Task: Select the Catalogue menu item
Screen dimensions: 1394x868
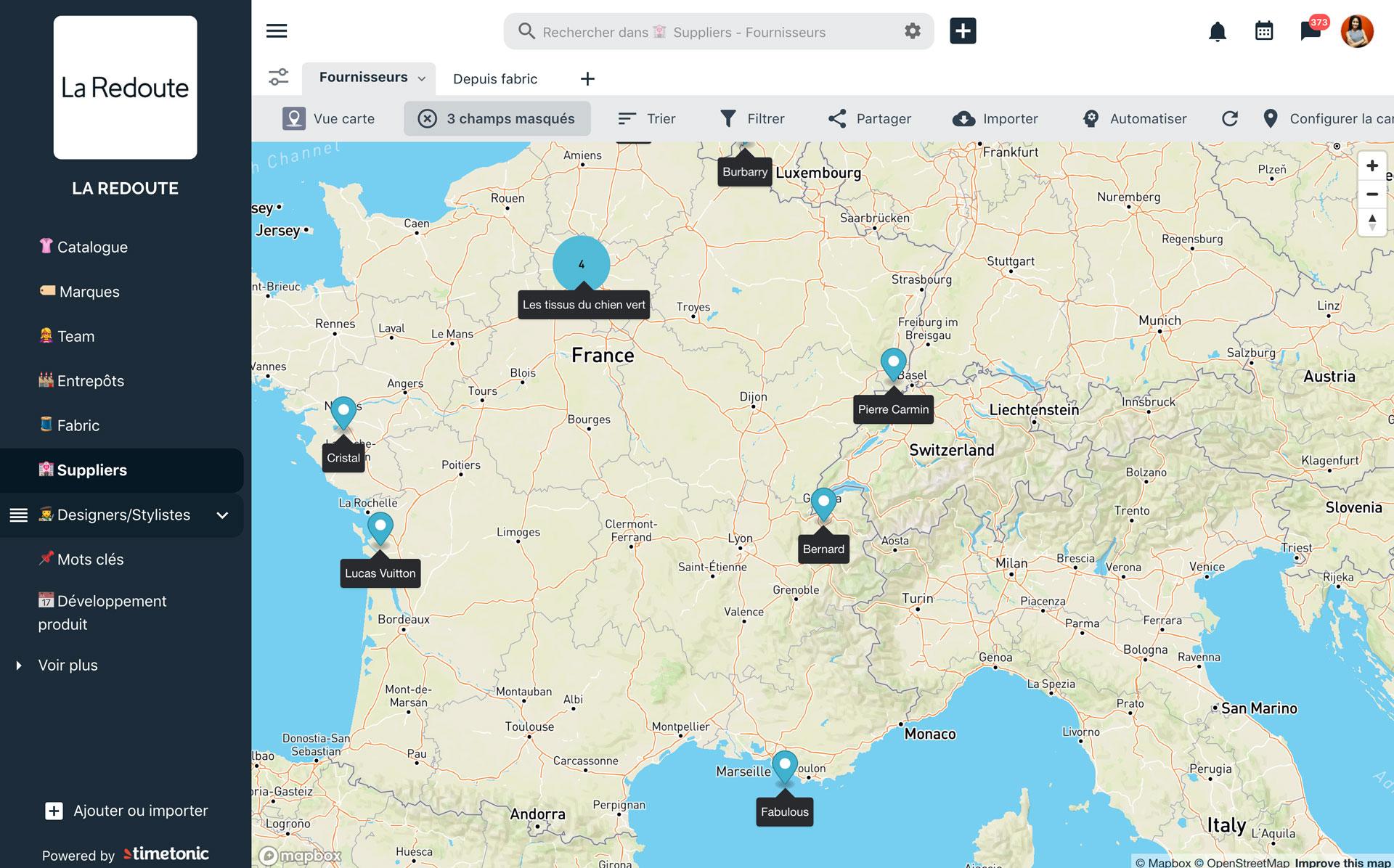Action: pyautogui.click(x=91, y=247)
